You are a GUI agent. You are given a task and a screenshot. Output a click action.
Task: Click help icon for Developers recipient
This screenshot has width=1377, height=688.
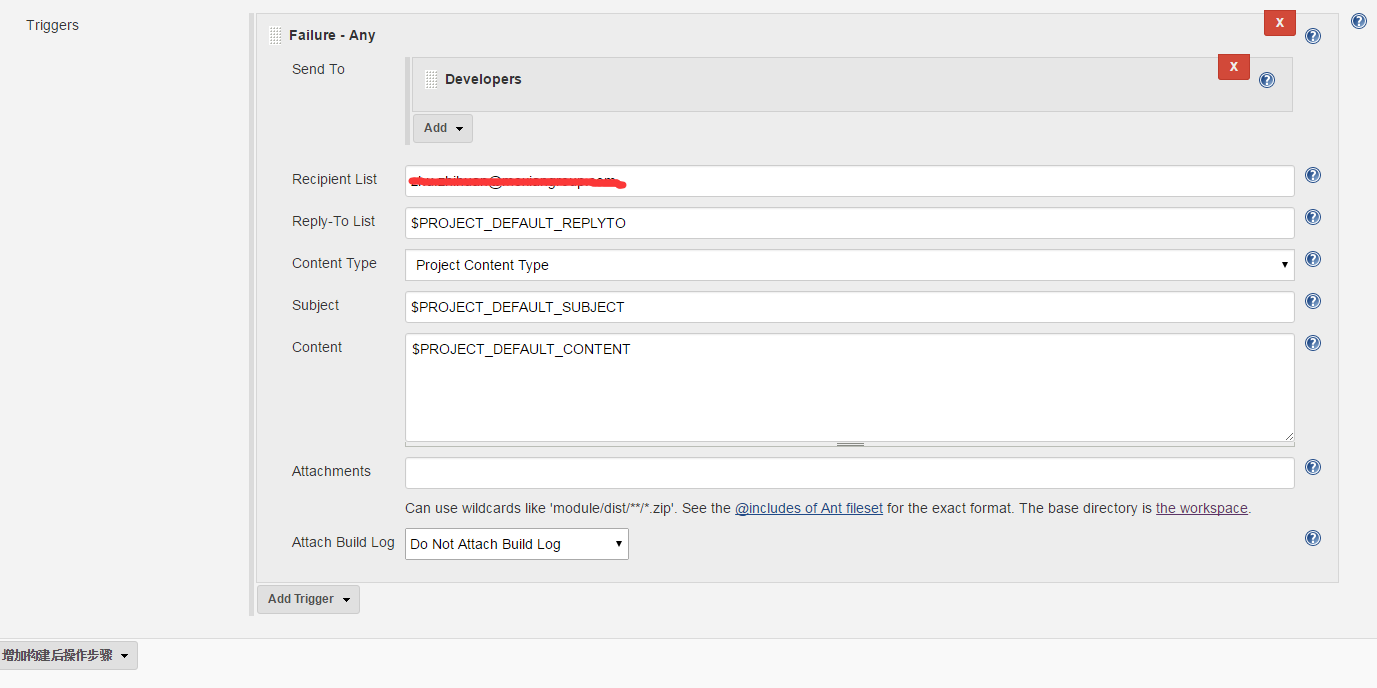(x=1267, y=80)
